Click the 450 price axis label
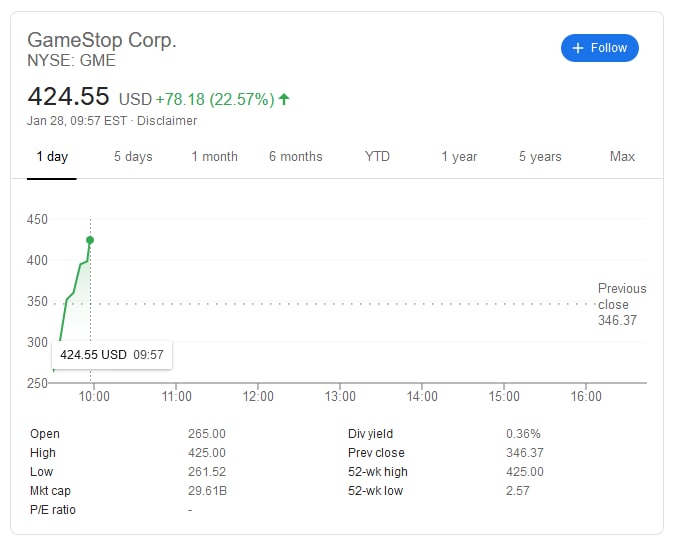The width and height of the screenshot is (682, 556). point(37,219)
